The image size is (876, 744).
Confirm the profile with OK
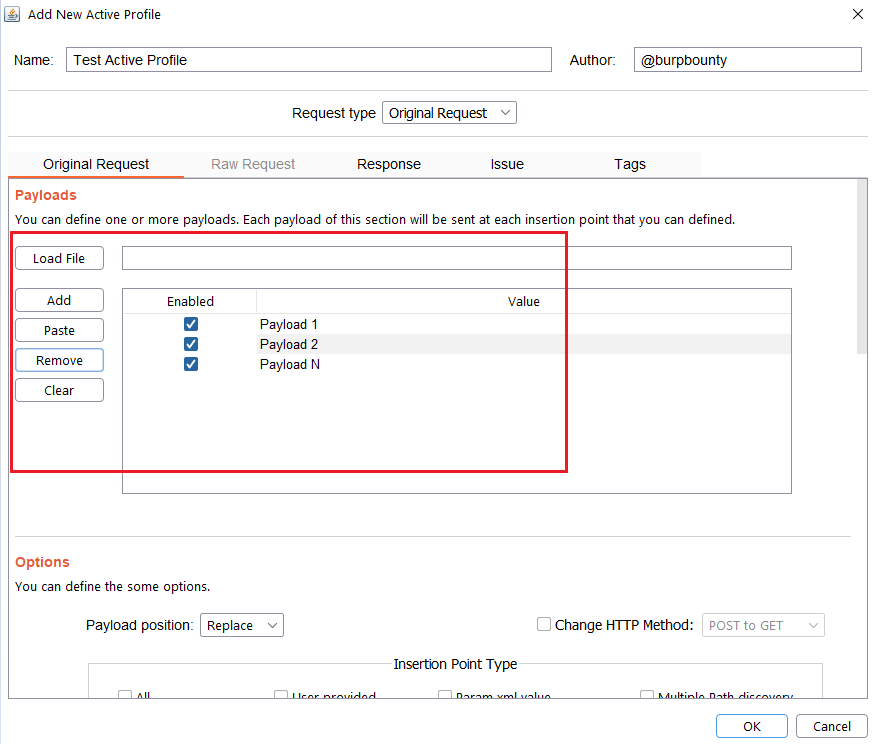click(x=751, y=727)
